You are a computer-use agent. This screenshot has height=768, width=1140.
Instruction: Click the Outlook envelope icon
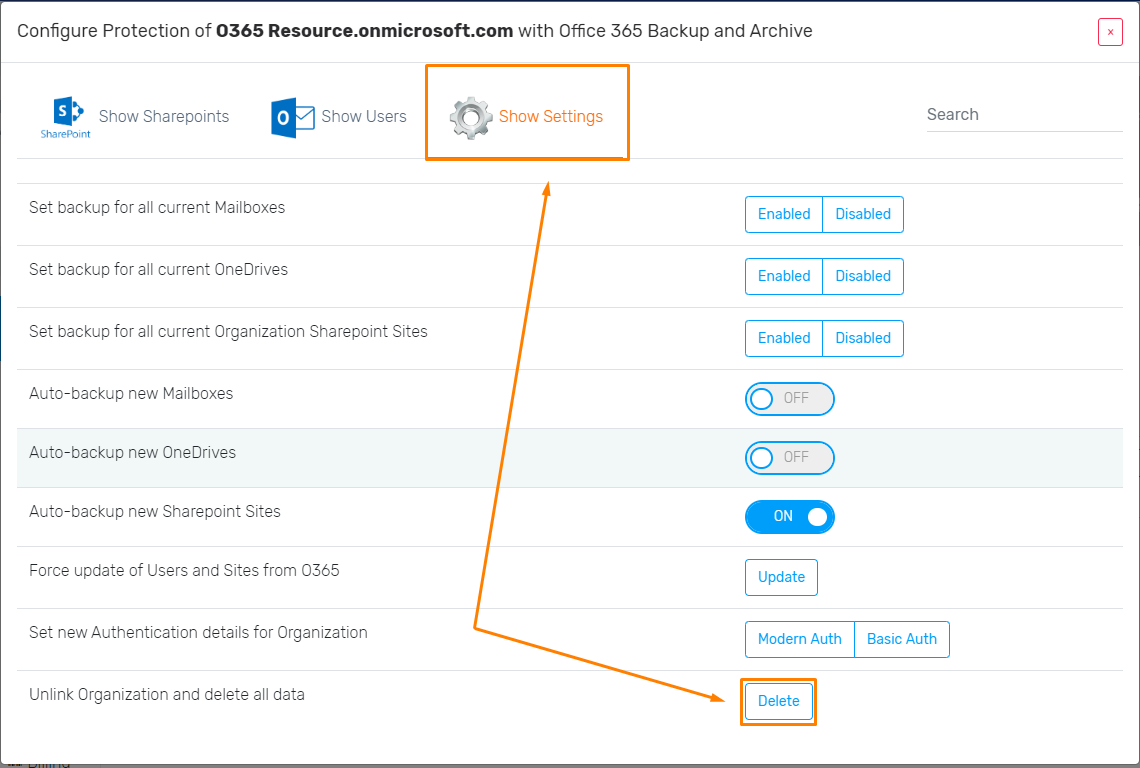pos(292,117)
